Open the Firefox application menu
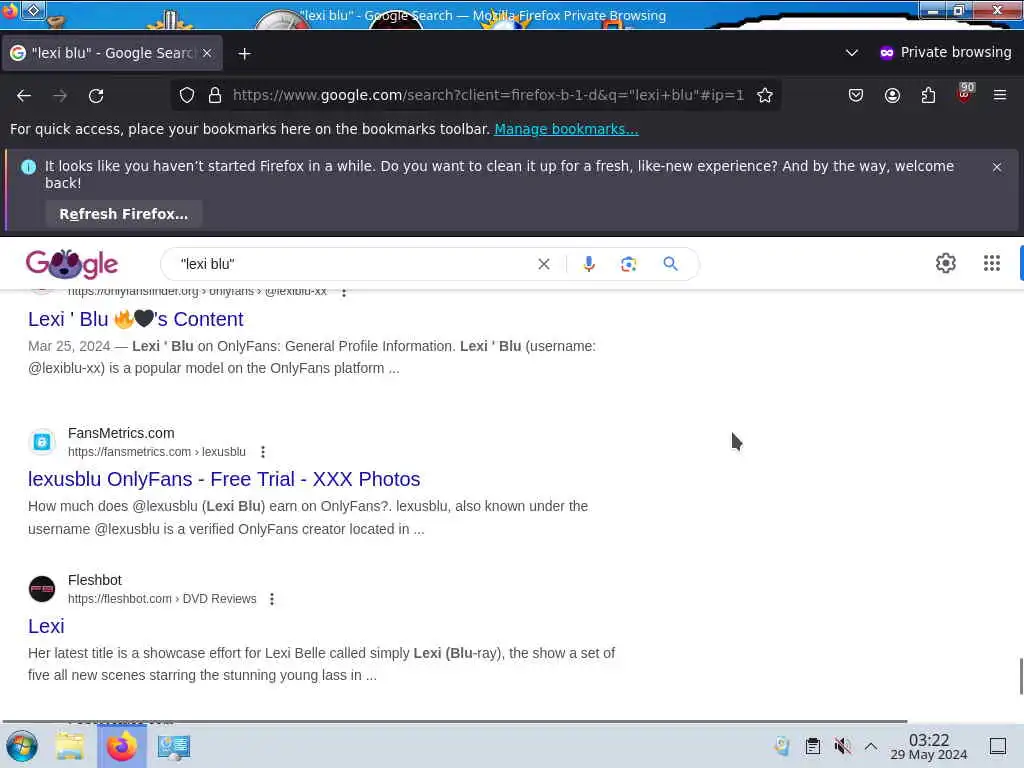Screen dimensions: 1024x768 (x=1000, y=95)
